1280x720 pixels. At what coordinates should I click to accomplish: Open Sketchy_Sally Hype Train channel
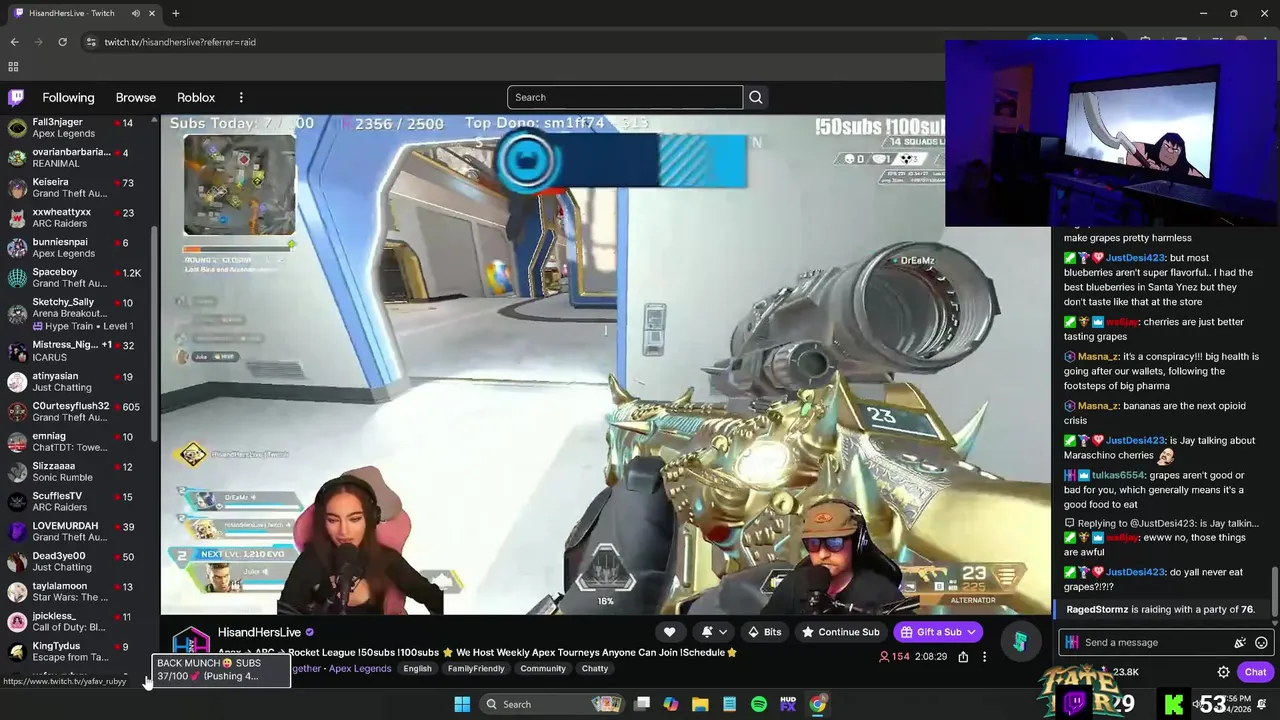(x=78, y=313)
